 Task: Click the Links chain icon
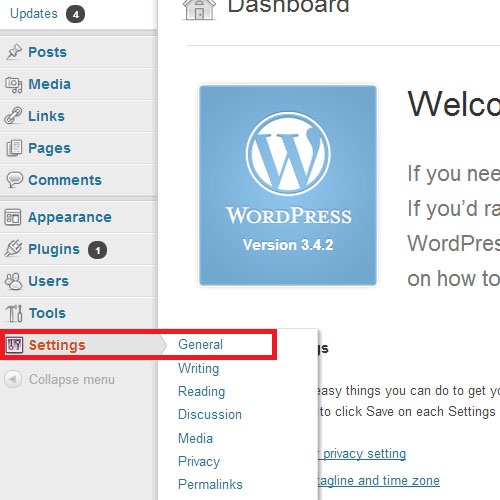(x=13, y=116)
